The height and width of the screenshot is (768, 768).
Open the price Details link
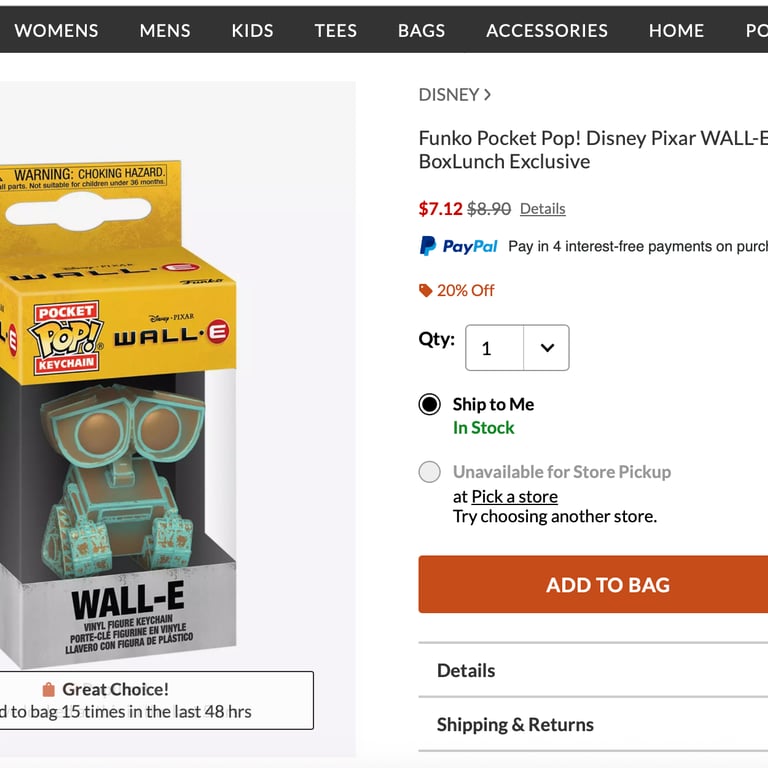pyautogui.click(x=542, y=209)
